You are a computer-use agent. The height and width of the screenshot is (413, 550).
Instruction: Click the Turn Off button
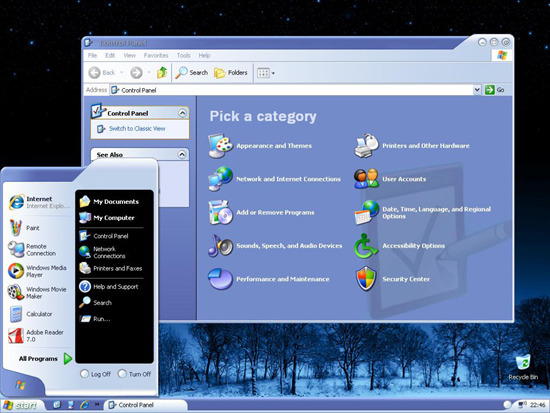pos(135,374)
